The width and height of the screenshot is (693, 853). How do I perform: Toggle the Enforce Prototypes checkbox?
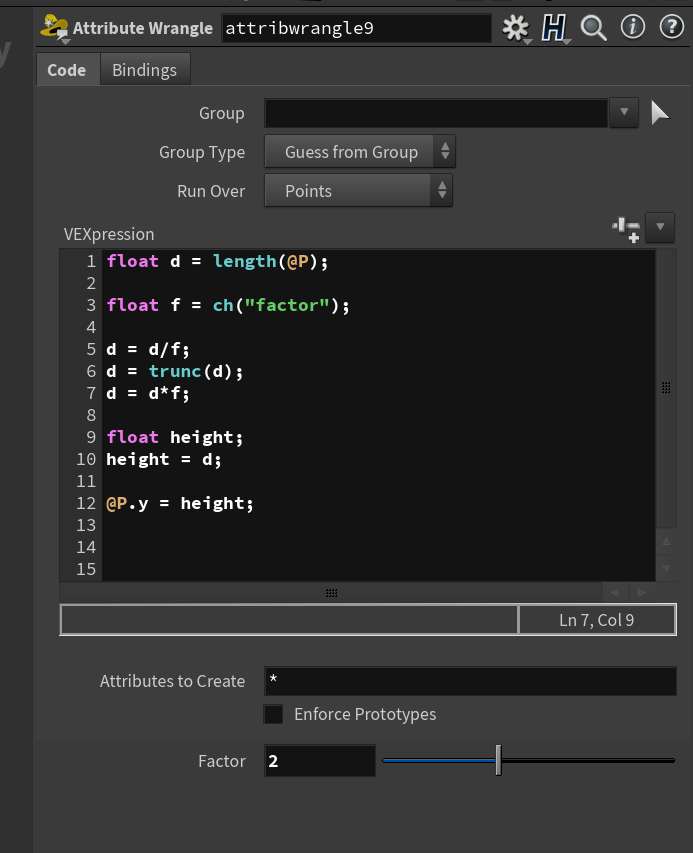click(x=273, y=714)
